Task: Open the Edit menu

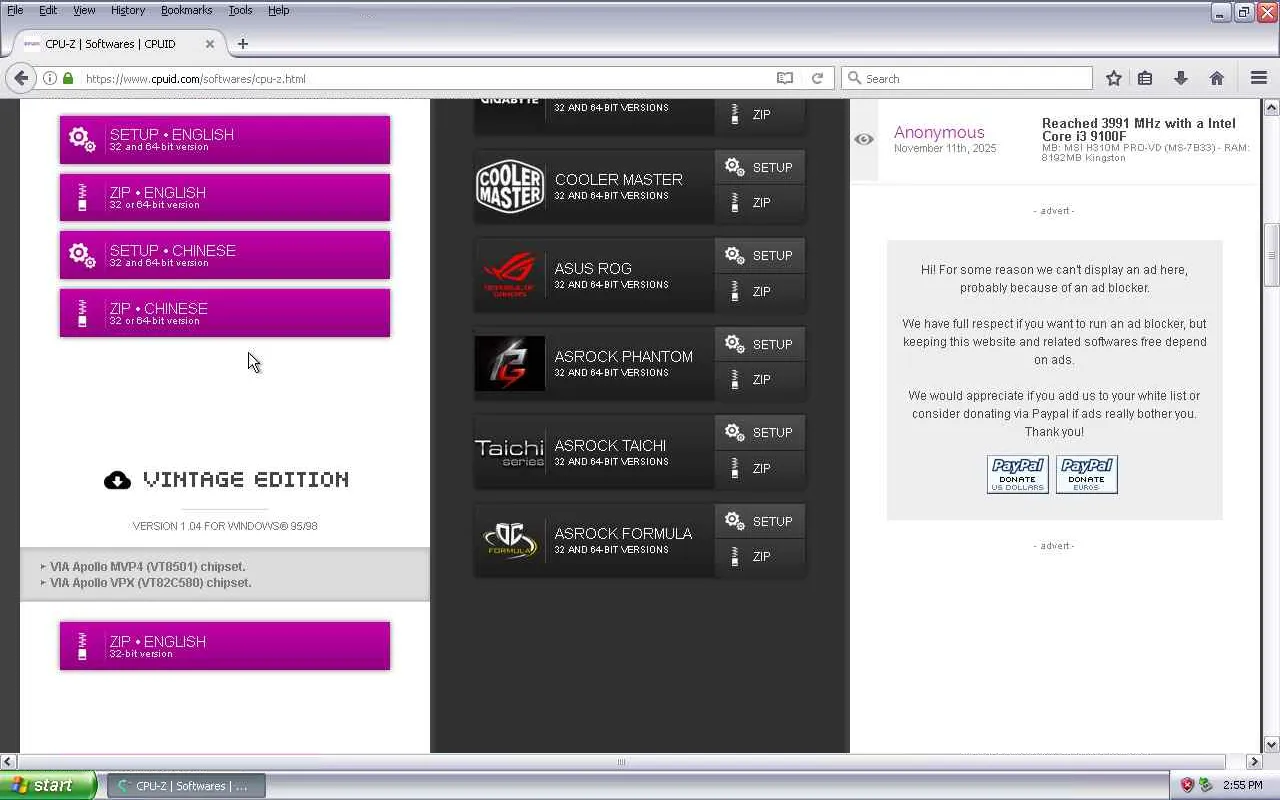Action: pyautogui.click(x=48, y=10)
